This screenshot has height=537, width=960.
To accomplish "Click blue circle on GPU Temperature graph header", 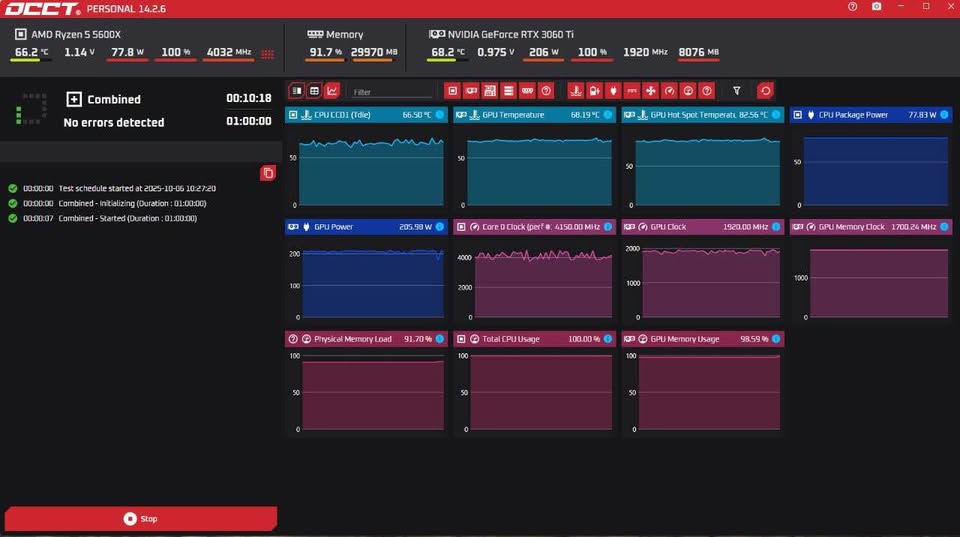I will (607, 115).
